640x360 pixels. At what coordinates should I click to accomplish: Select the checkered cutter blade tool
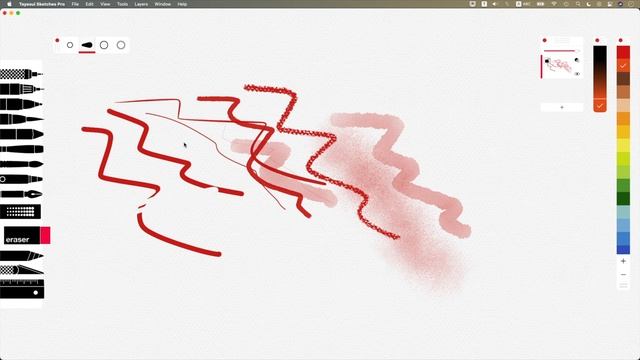point(22,269)
